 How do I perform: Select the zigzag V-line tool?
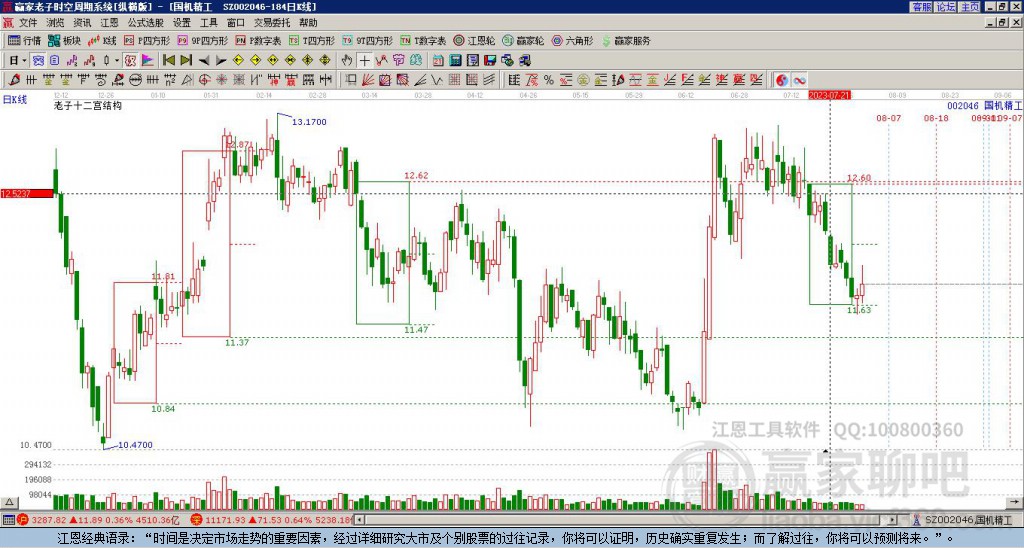coord(437,80)
